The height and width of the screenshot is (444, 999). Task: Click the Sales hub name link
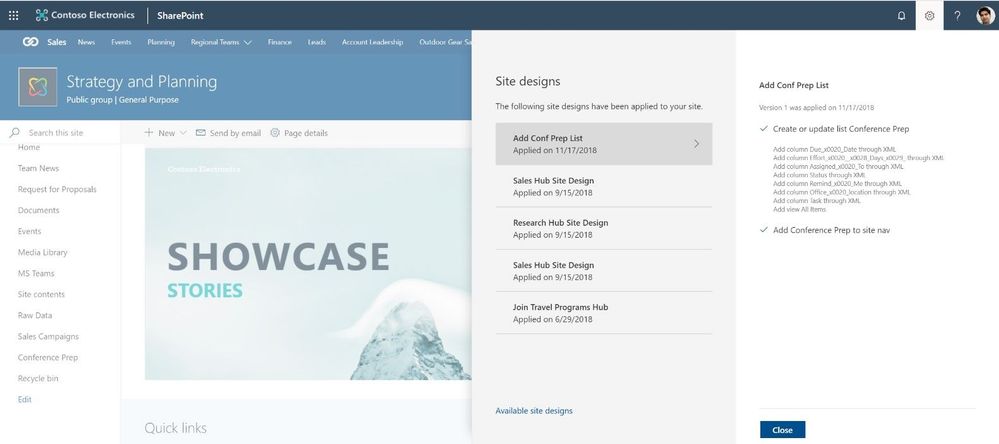[x=57, y=42]
